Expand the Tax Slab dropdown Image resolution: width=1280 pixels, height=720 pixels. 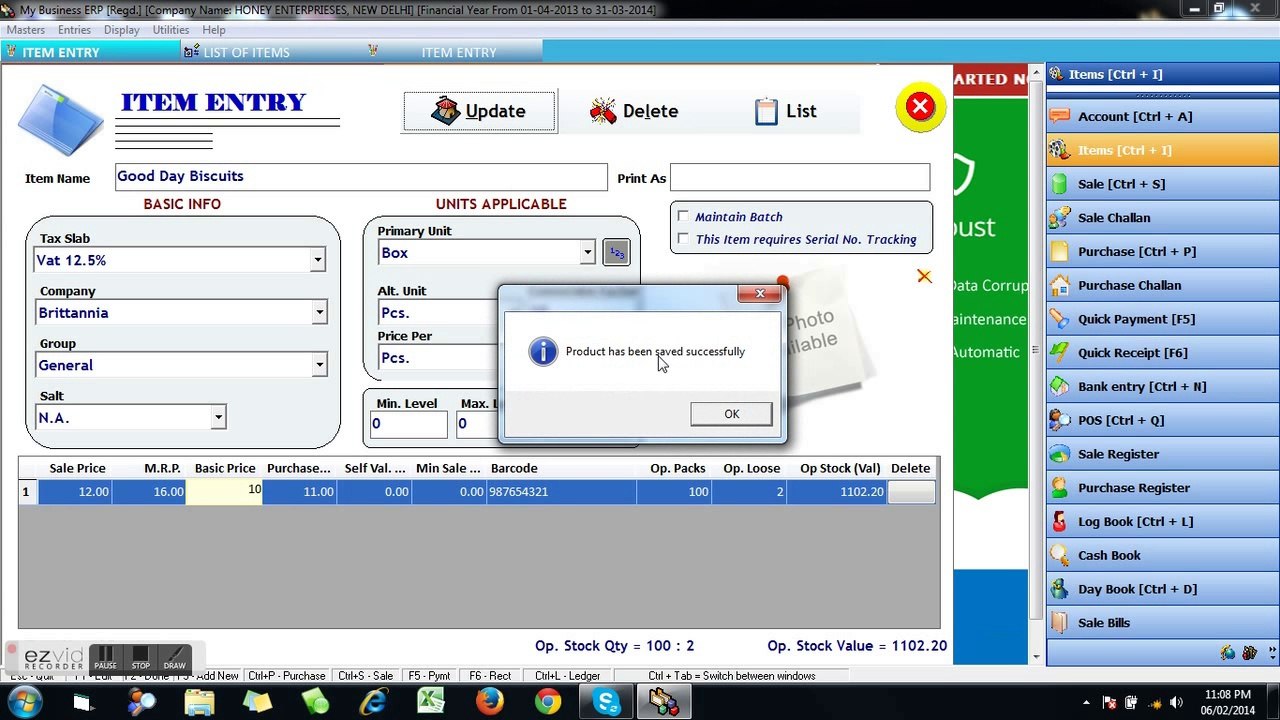pyautogui.click(x=317, y=260)
